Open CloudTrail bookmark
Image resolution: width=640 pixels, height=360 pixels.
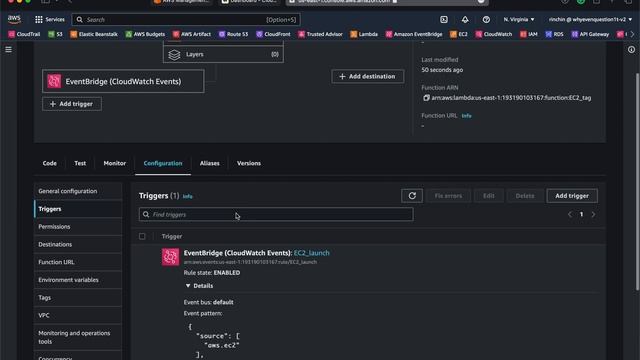click(x=24, y=34)
